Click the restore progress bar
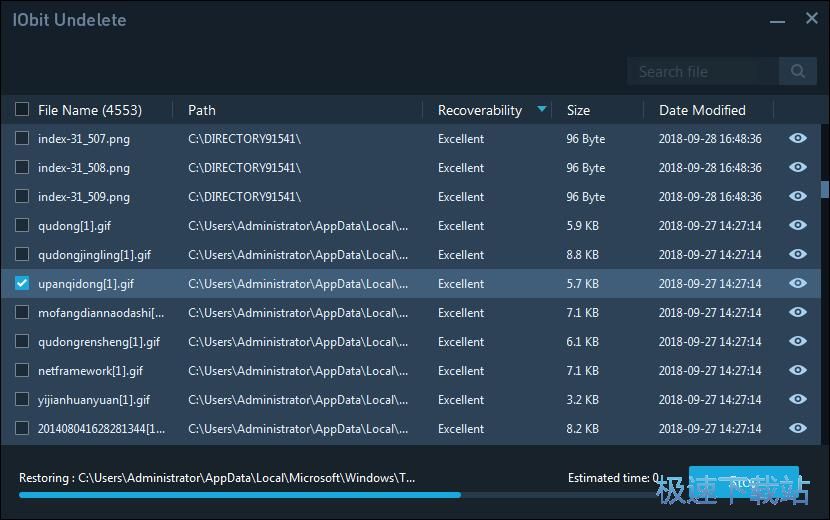The height and width of the screenshot is (520, 830). click(338, 495)
